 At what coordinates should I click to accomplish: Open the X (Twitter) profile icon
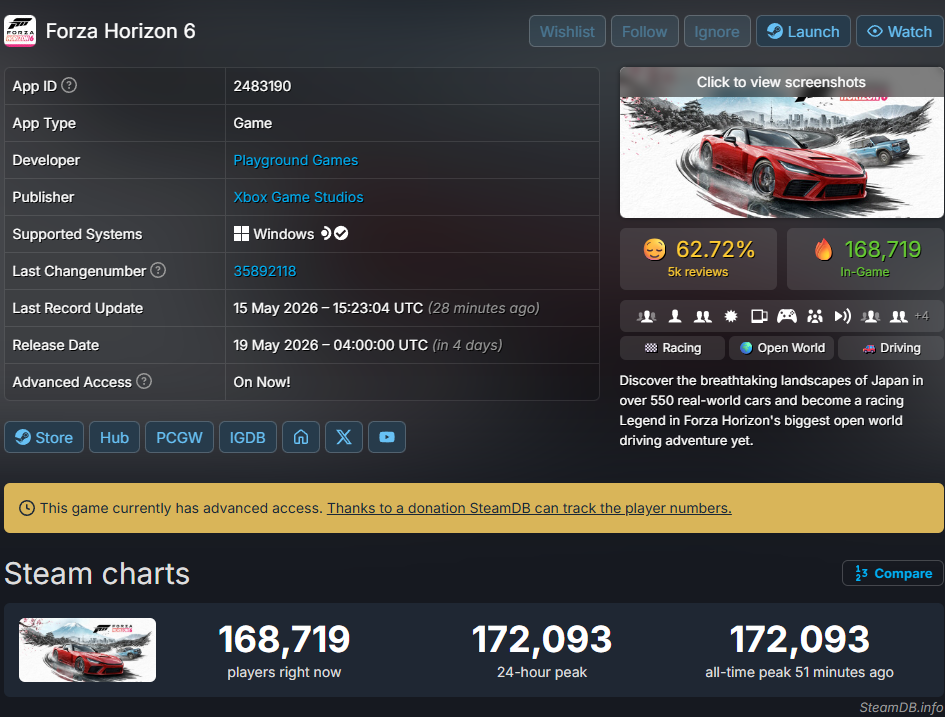[344, 437]
